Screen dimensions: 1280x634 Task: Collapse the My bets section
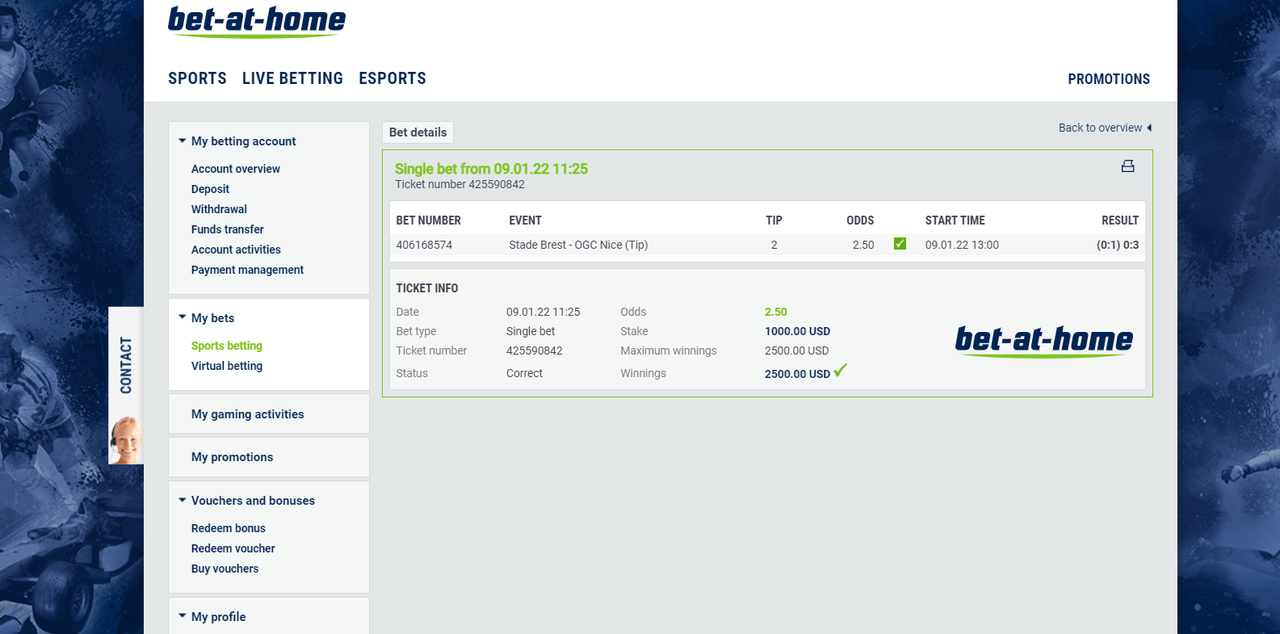[x=182, y=318]
